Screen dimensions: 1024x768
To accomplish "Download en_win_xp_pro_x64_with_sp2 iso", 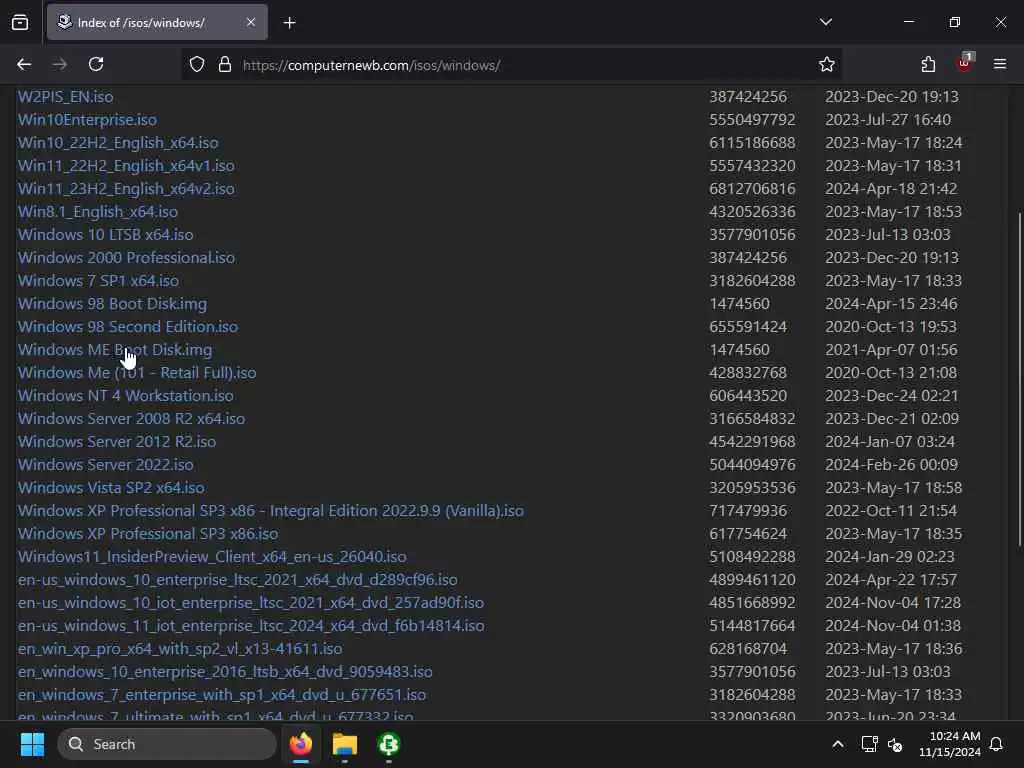I will click(x=180, y=648).
